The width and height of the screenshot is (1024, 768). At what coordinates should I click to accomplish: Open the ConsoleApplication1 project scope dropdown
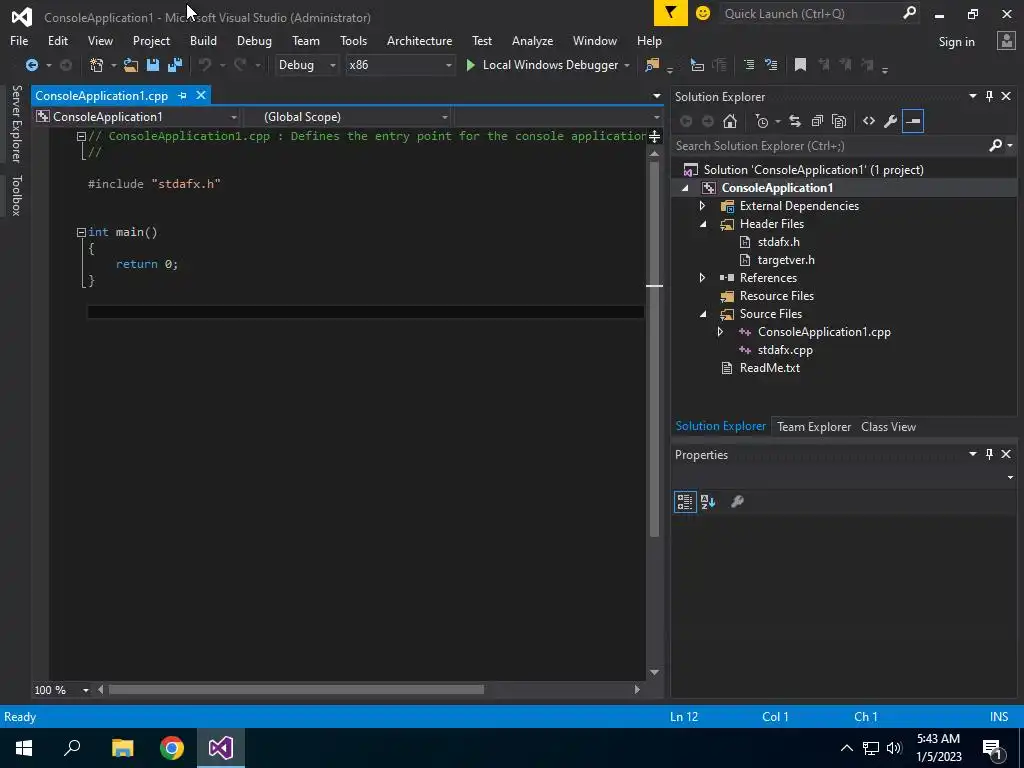[x=137, y=117]
